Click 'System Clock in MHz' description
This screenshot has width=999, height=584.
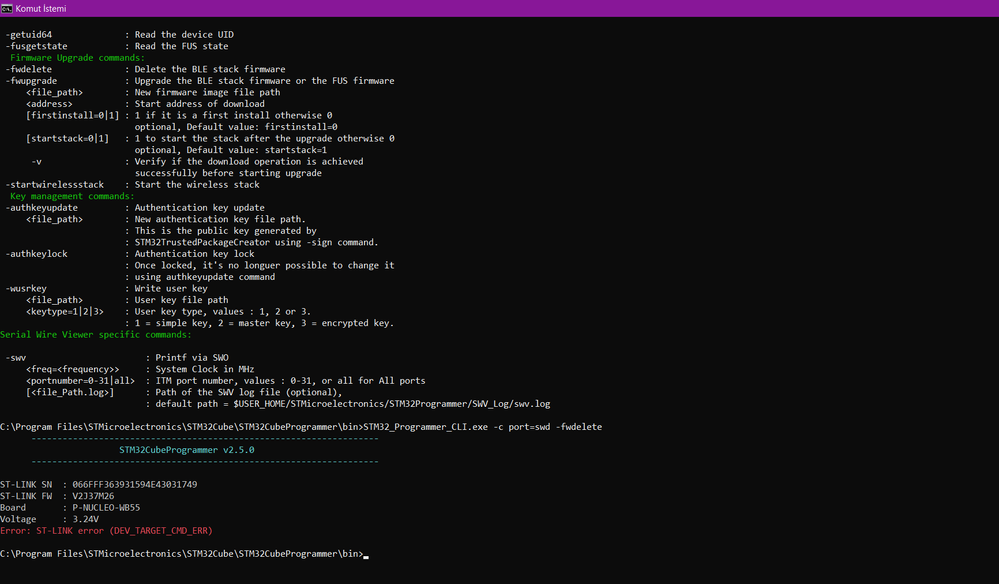point(205,369)
